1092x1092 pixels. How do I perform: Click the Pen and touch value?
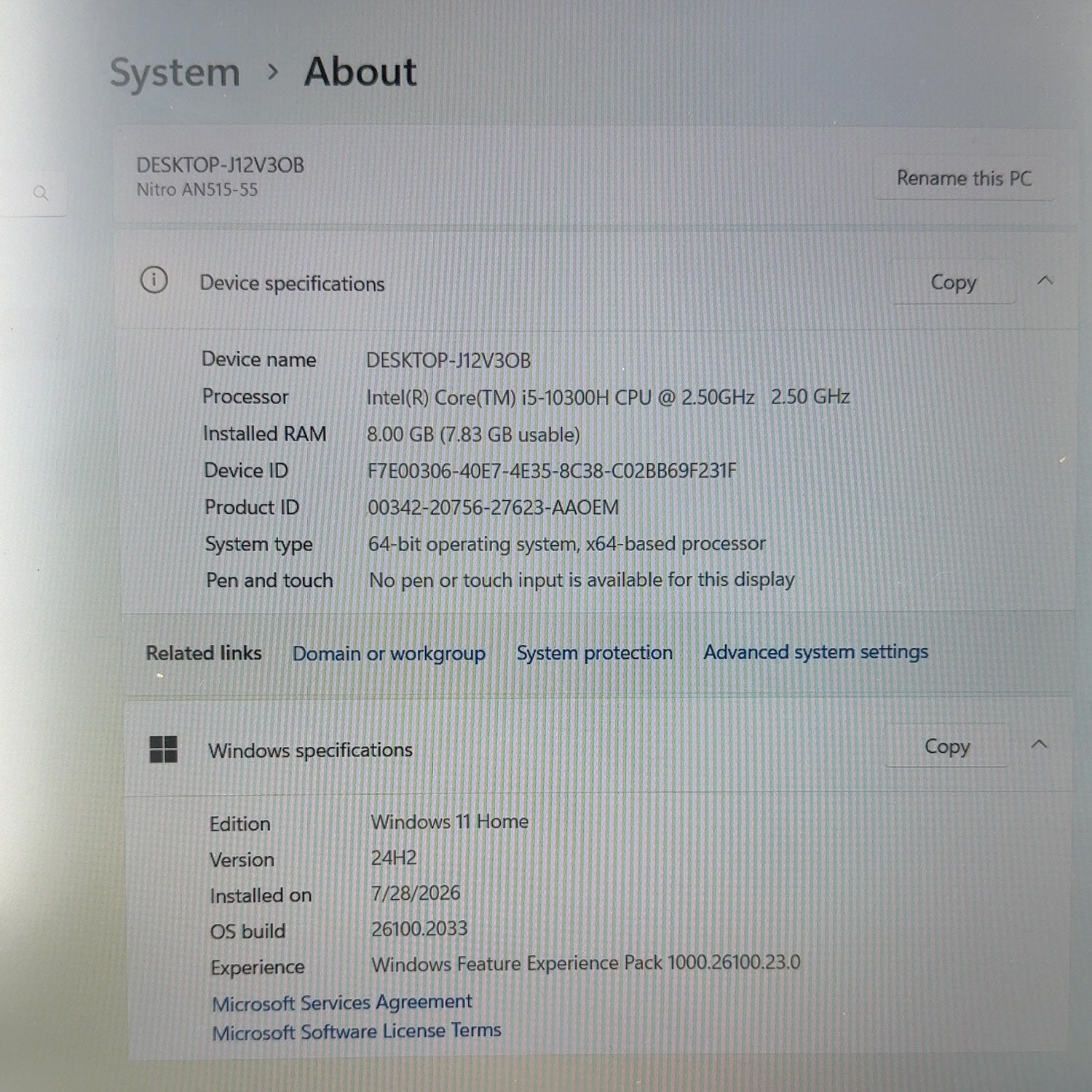(582, 580)
